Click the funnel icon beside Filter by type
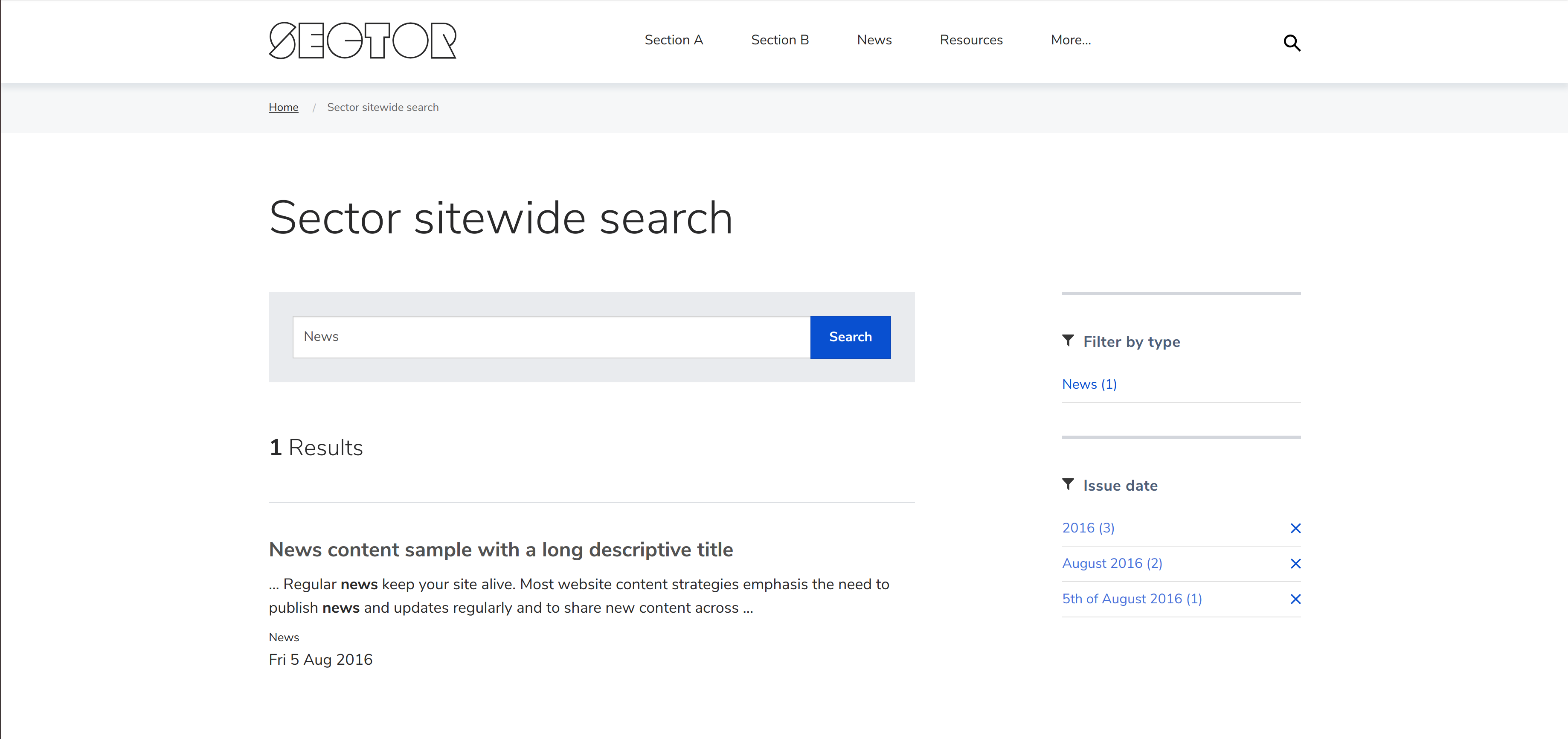1568x739 pixels. pos(1068,340)
